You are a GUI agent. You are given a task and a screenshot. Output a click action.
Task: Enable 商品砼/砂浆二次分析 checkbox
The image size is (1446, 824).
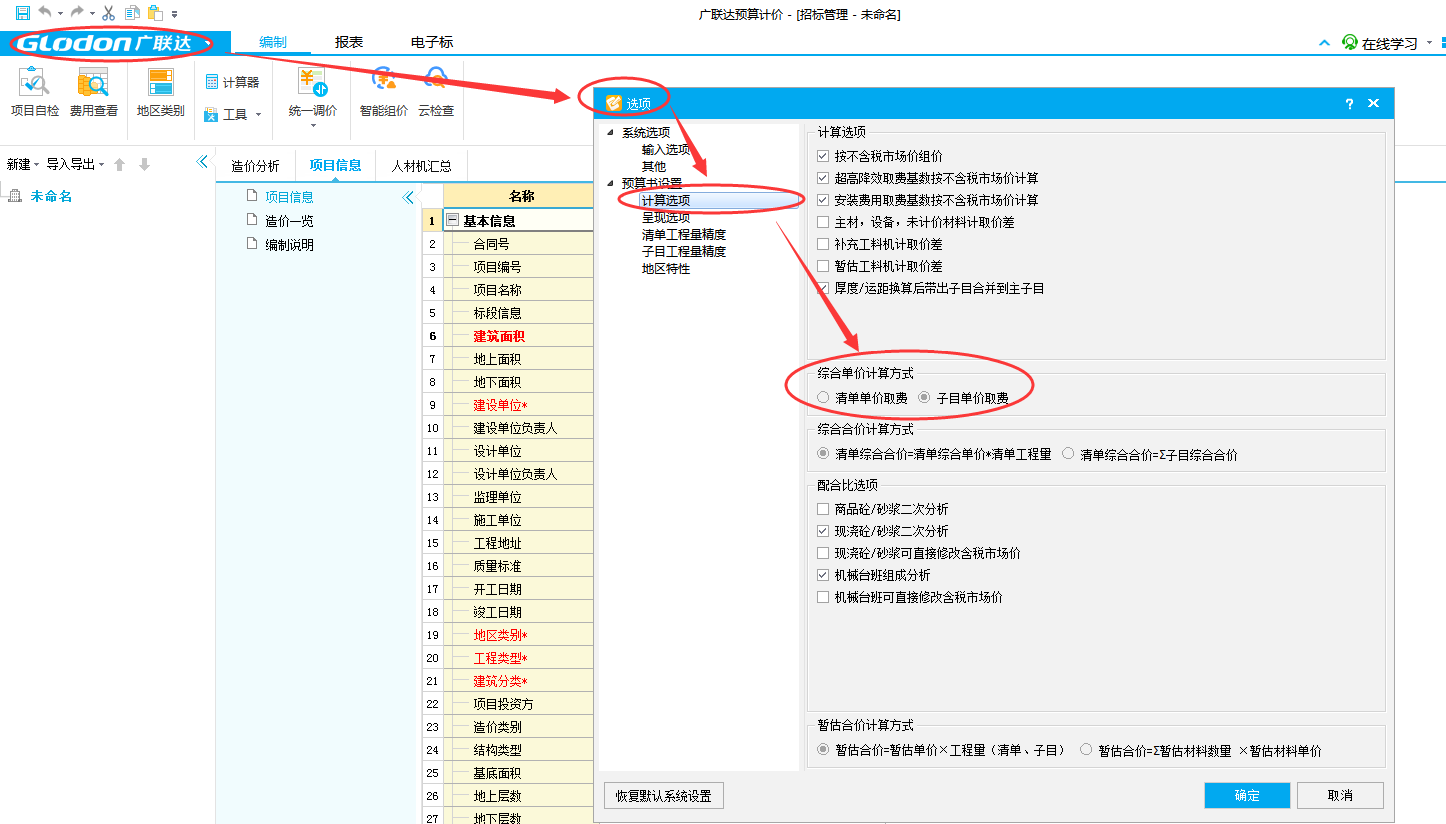[x=823, y=509]
